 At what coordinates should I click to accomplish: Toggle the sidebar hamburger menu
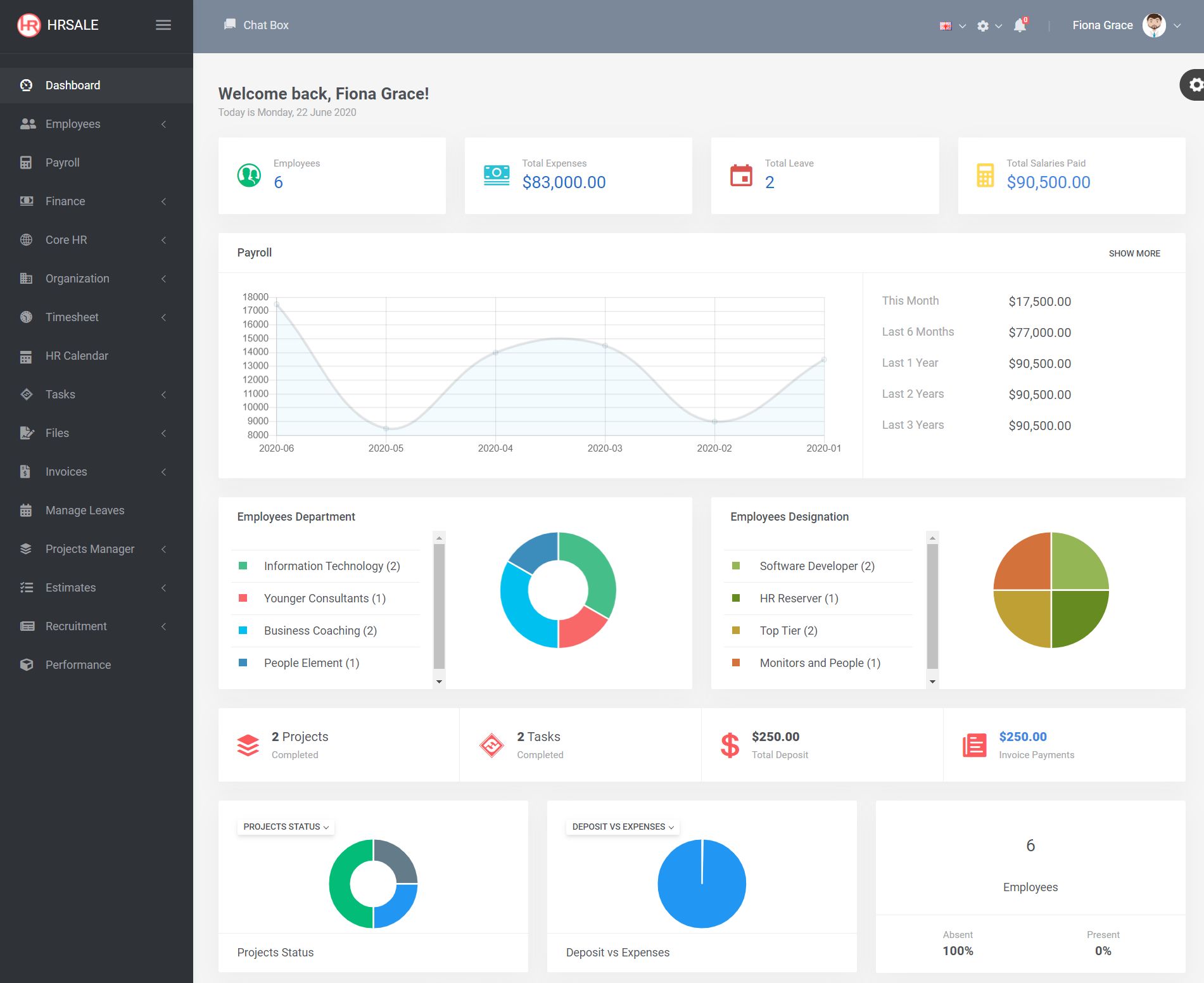(x=163, y=25)
